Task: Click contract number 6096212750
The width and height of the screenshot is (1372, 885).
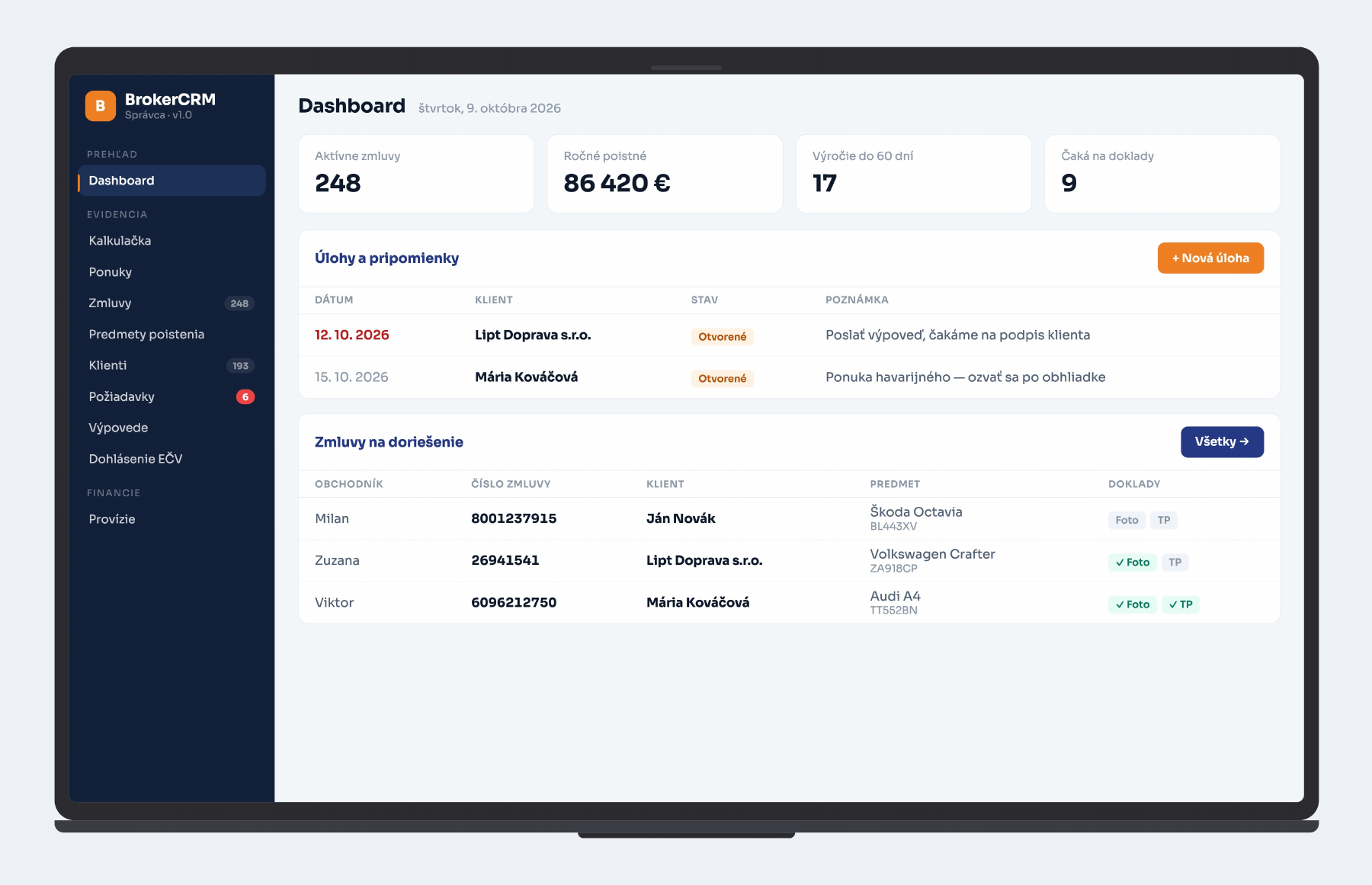Action: pos(514,603)
